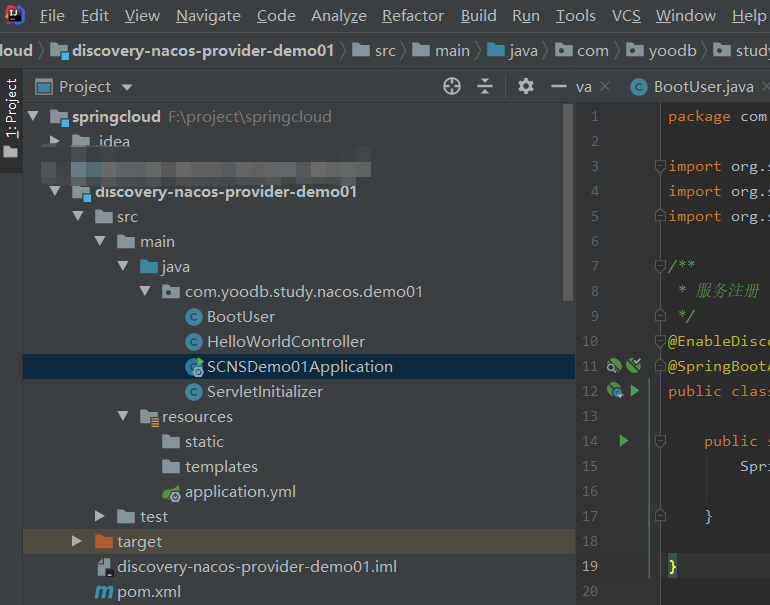Open Project panel settings gear
Image resolution: width=770 pixels, height=605 pixels.
coord(525,86)
